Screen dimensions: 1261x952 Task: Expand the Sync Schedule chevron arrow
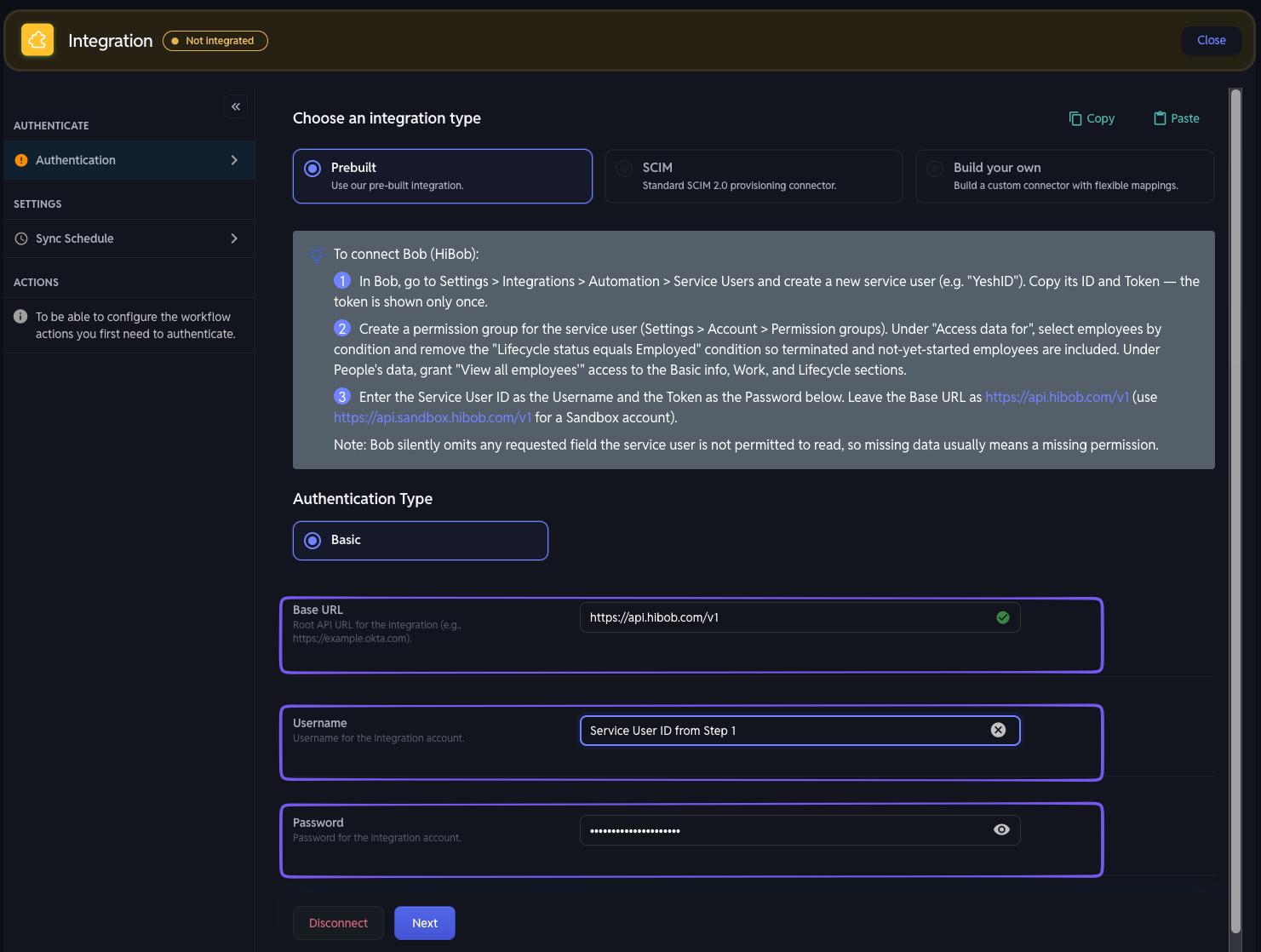(234, 238)
